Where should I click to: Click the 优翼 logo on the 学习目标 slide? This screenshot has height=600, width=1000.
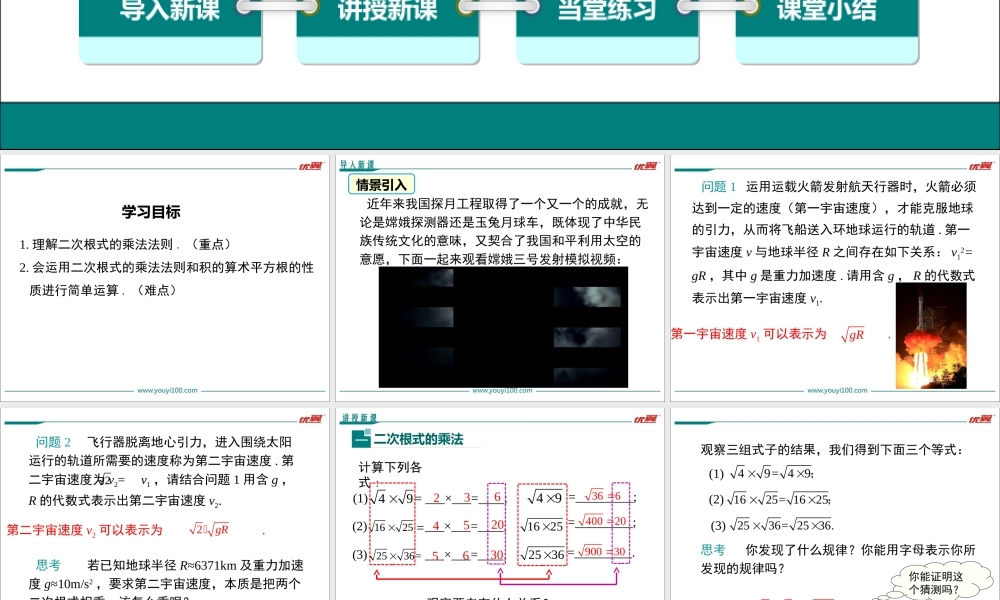310,167
